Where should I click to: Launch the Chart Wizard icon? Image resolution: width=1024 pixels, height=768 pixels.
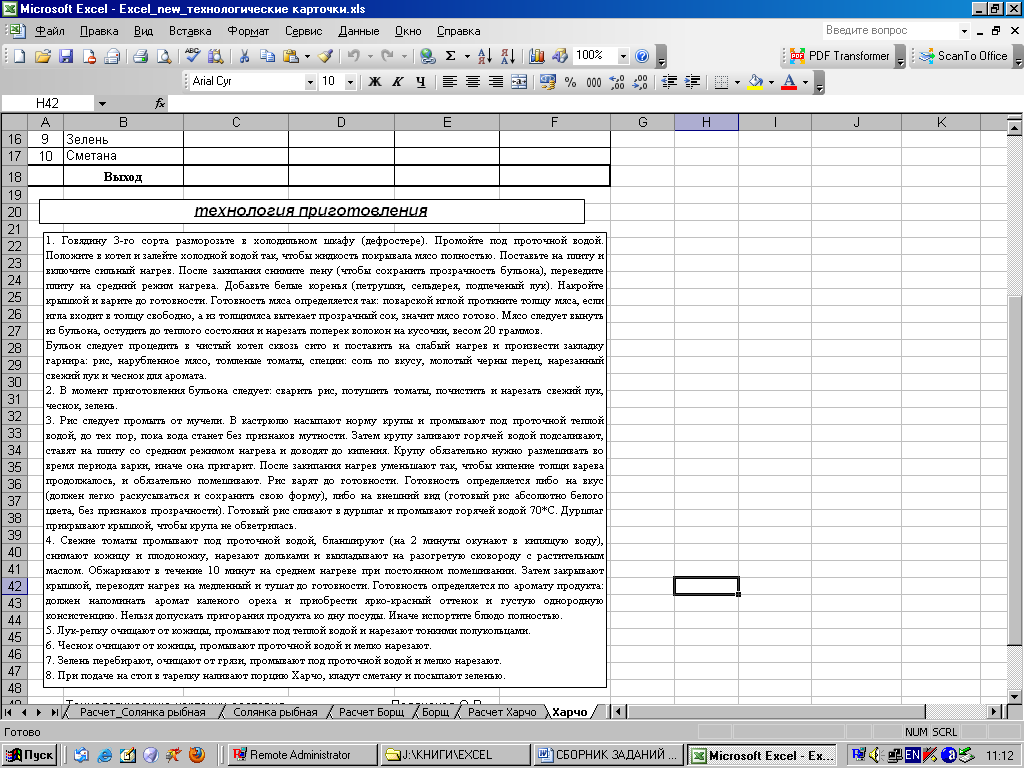tap(537, 56)
